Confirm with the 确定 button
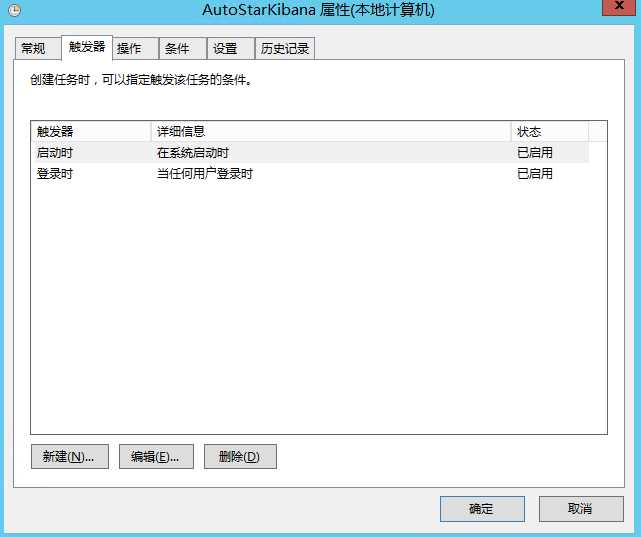 (x=481, y=508)
